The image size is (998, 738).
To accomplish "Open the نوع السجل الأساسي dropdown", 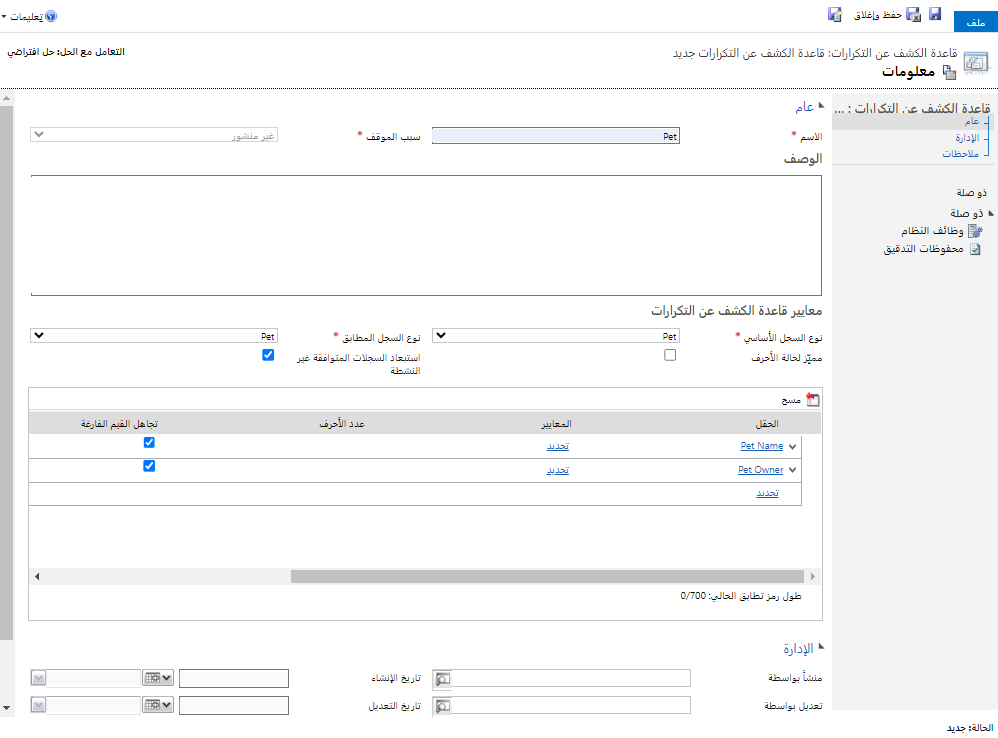I will [556, 336].
